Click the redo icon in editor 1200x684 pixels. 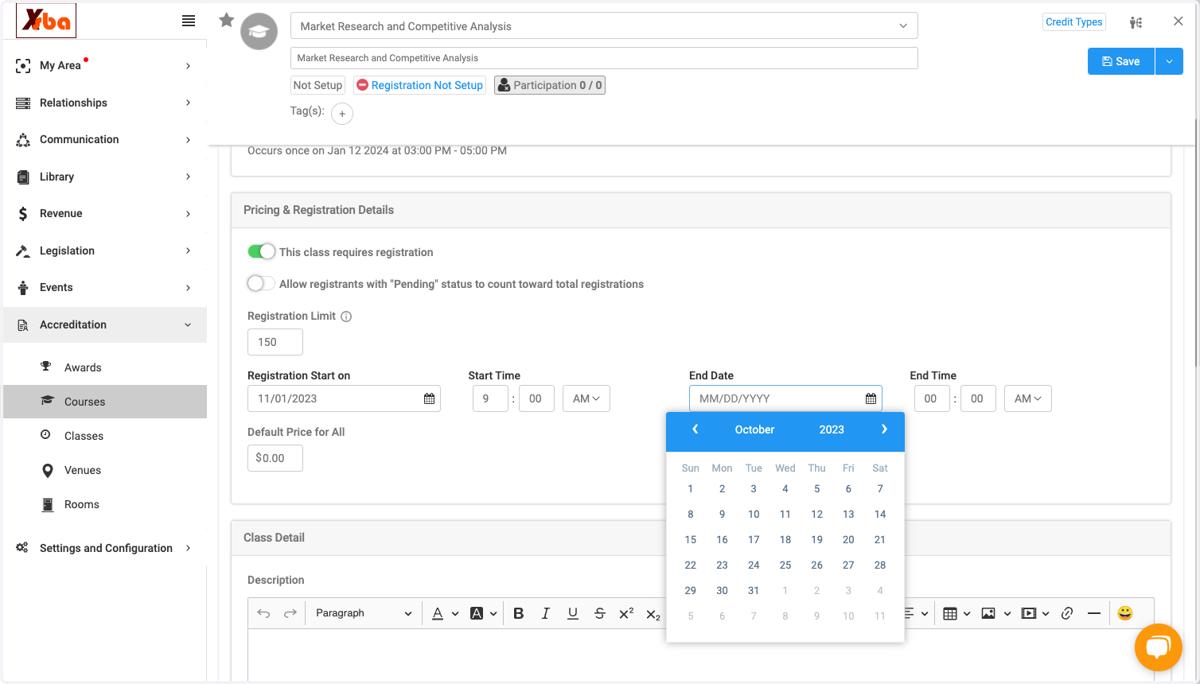290,613
